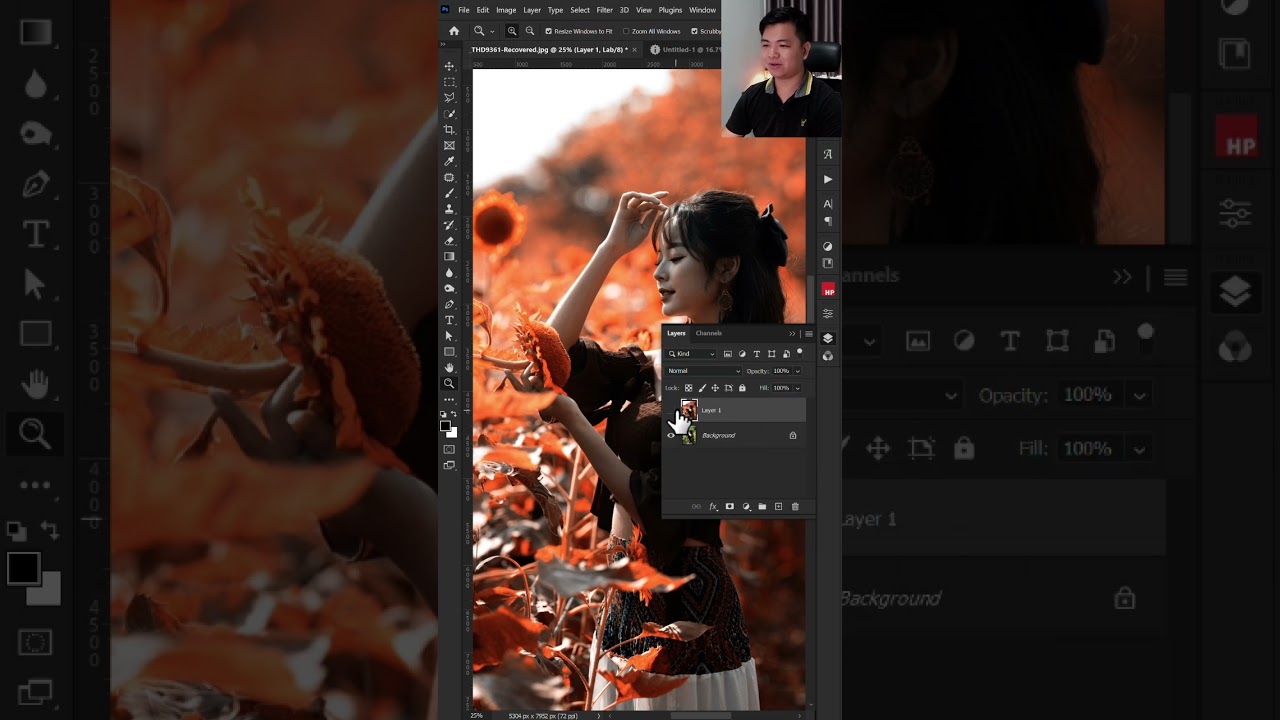Open the Image menu

(506, 10)
